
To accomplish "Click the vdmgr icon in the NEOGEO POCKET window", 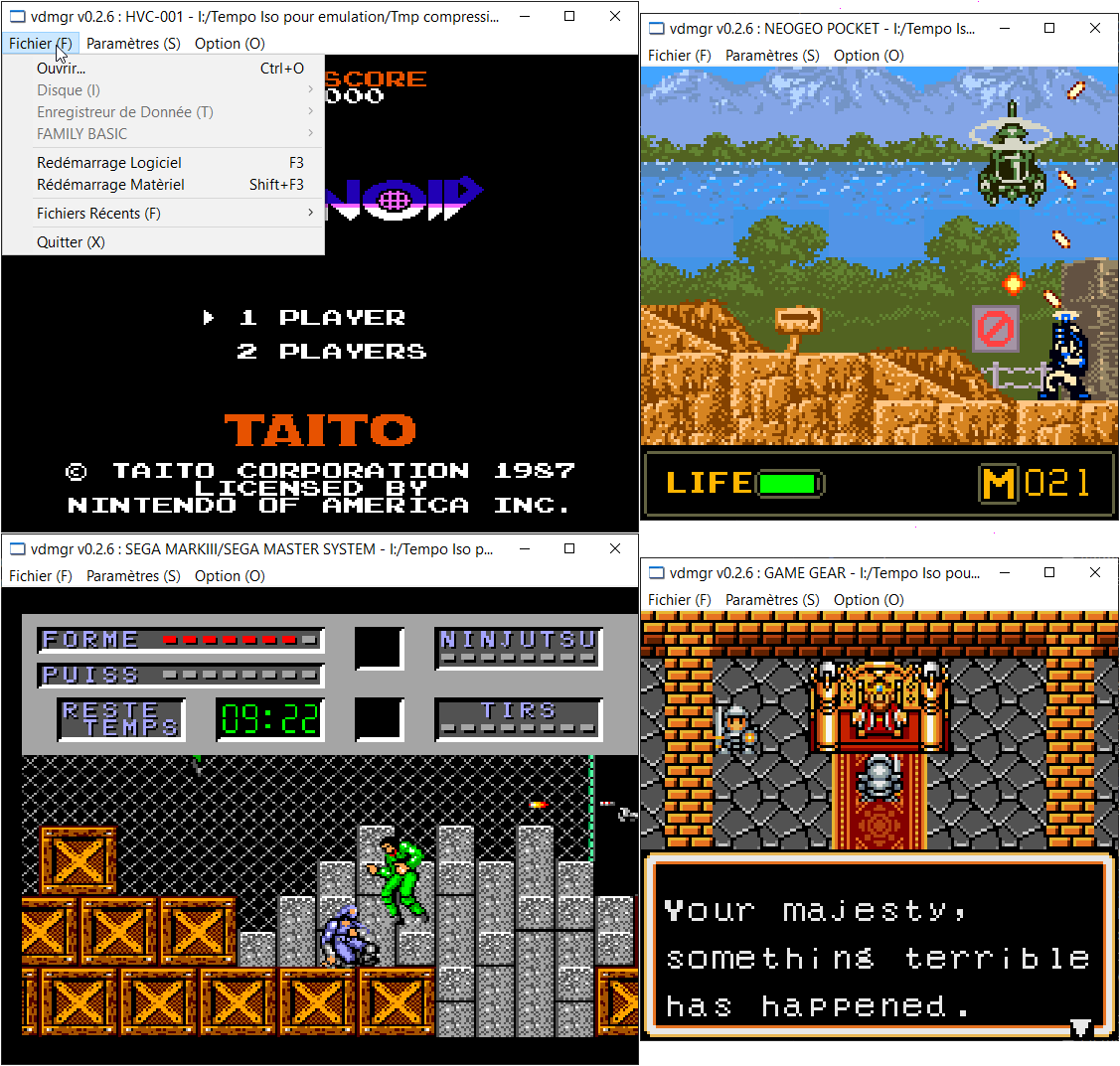I will pyautogui.click(x=656, y=29).
